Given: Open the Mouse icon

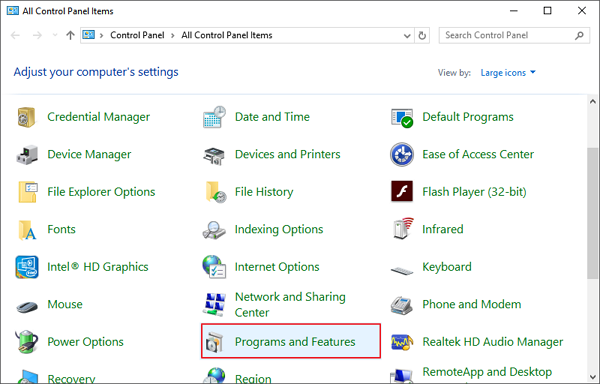Looking at the screenshot, I should coord(27,306).
